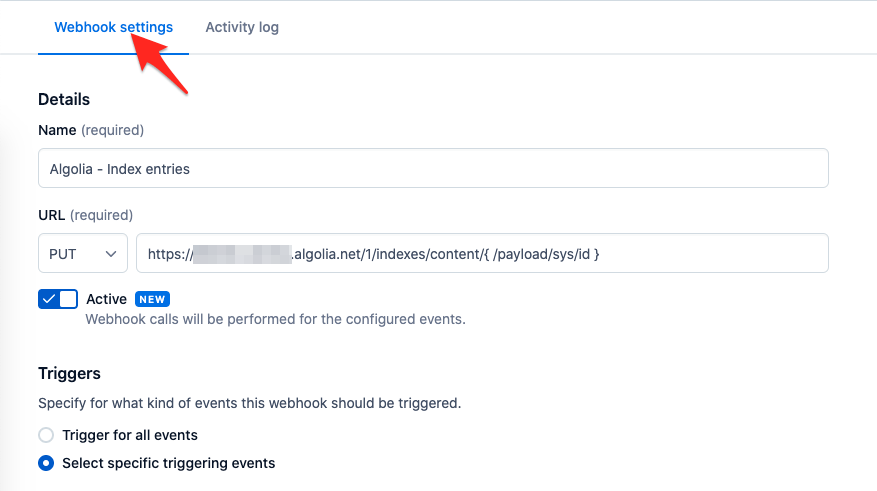
Task: Click the Active label text
Action: [106, 299]
